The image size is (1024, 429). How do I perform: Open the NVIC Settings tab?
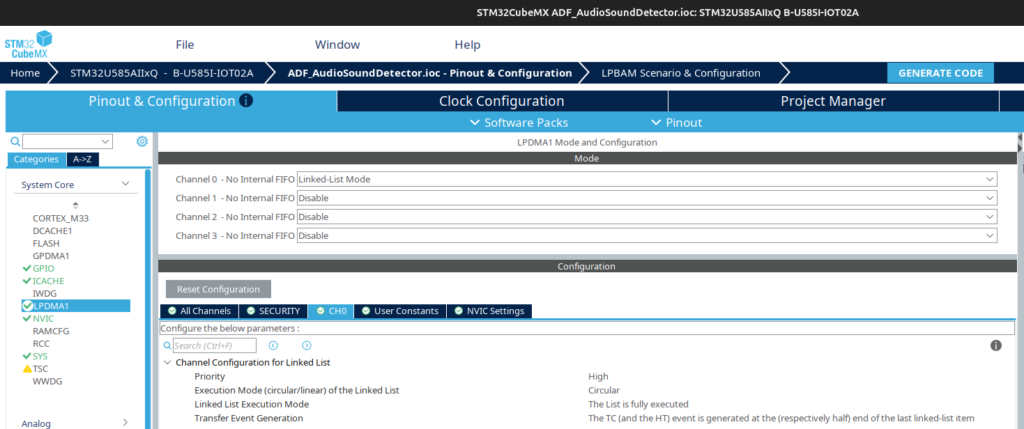489,311
